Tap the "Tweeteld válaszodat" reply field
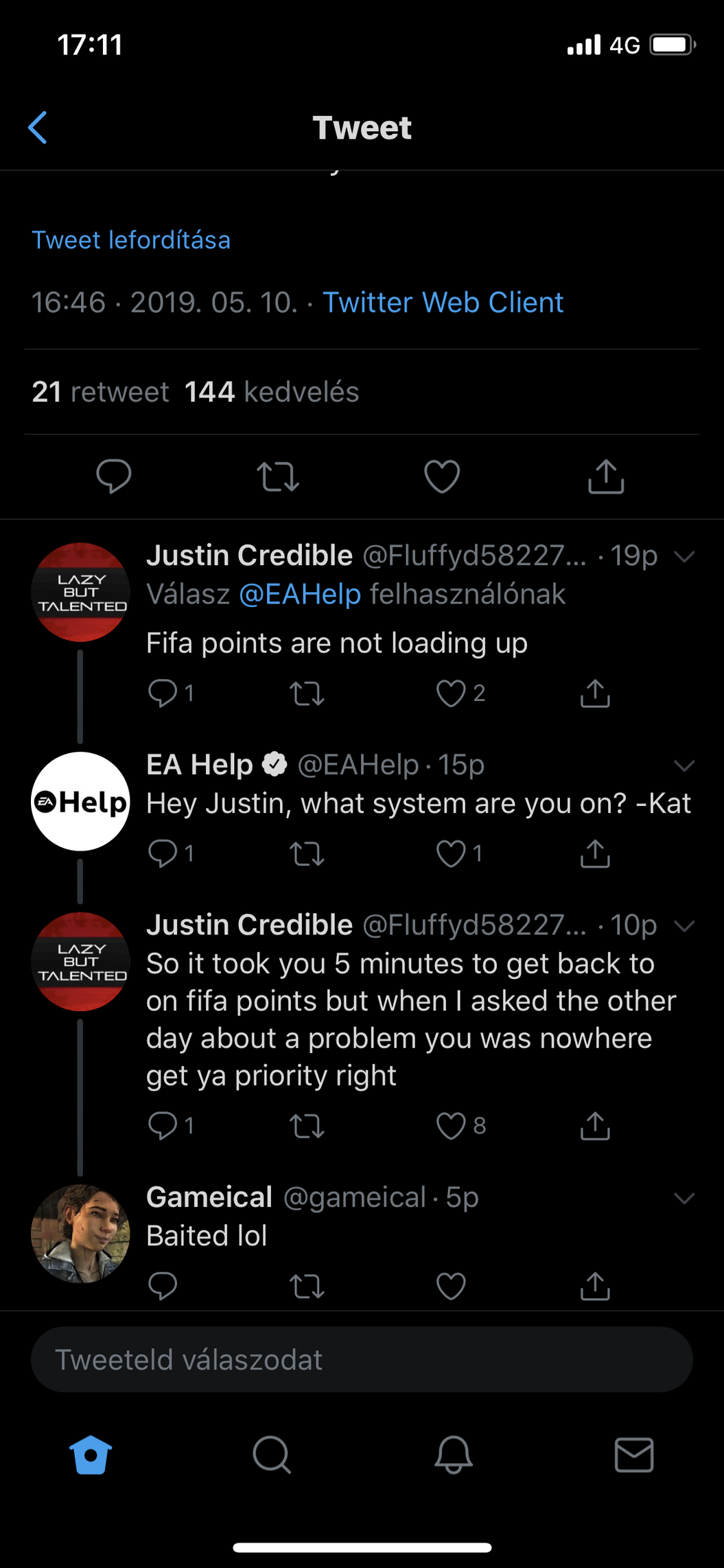The width and height of the screenshot is (724, 1568). (362, 1360)
